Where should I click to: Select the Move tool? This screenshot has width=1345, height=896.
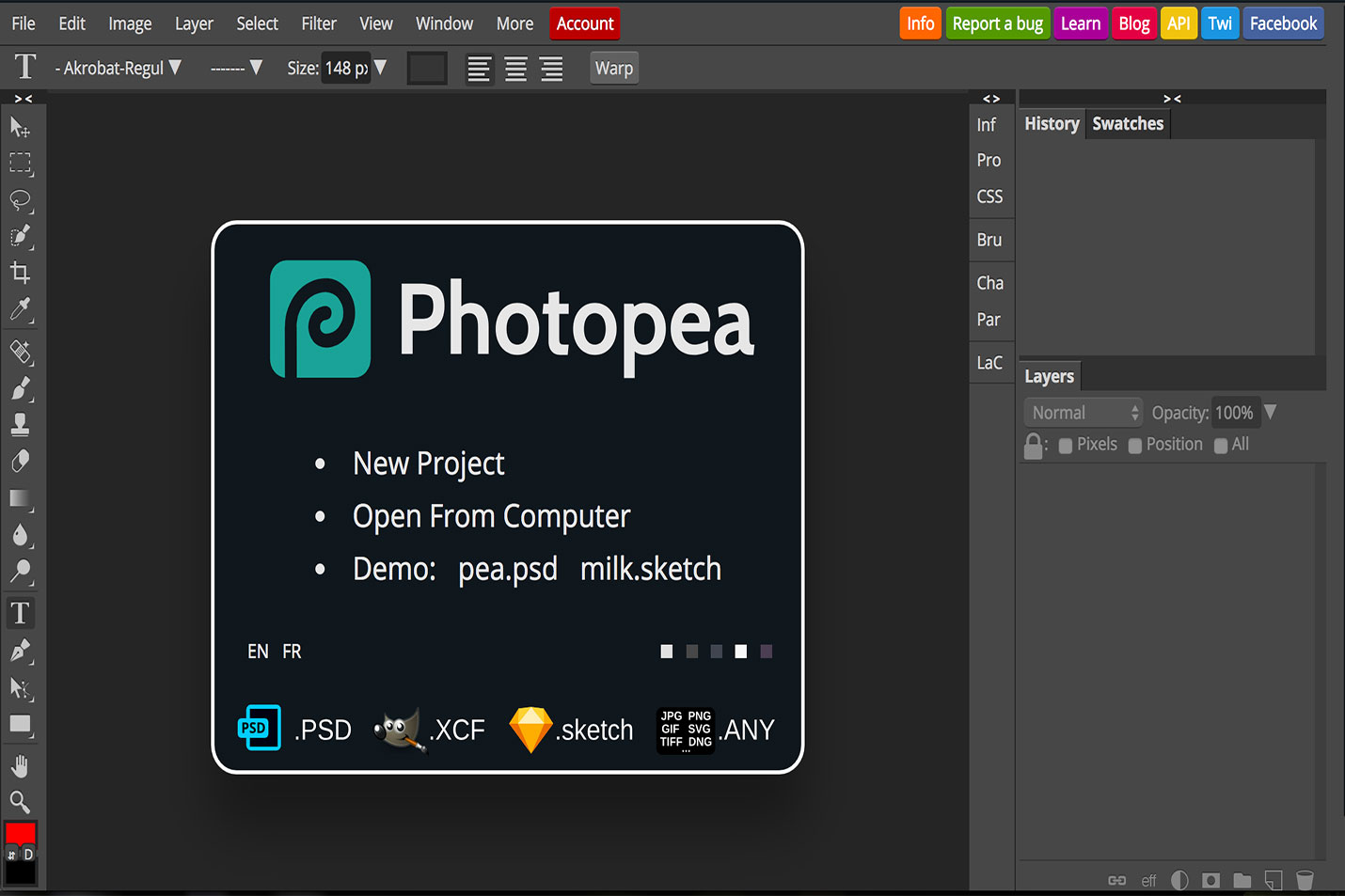pos(20,127)
